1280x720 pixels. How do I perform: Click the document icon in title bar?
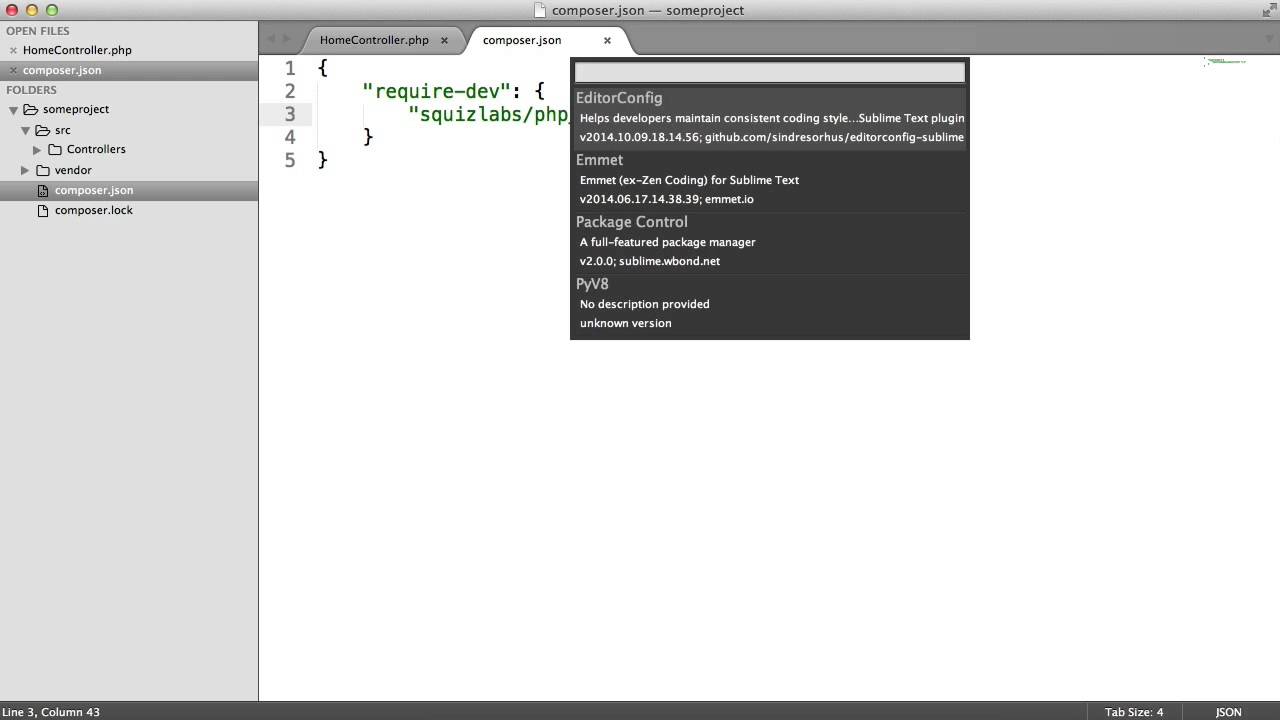click(x=541, y=10)
